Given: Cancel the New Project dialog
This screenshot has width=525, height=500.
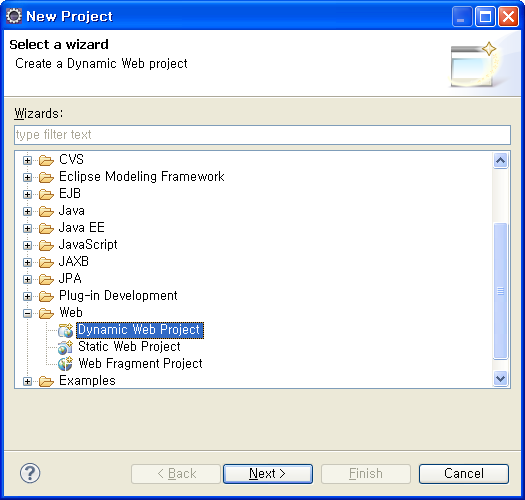Looking at the screenshot, I should (x=464, y=474).
